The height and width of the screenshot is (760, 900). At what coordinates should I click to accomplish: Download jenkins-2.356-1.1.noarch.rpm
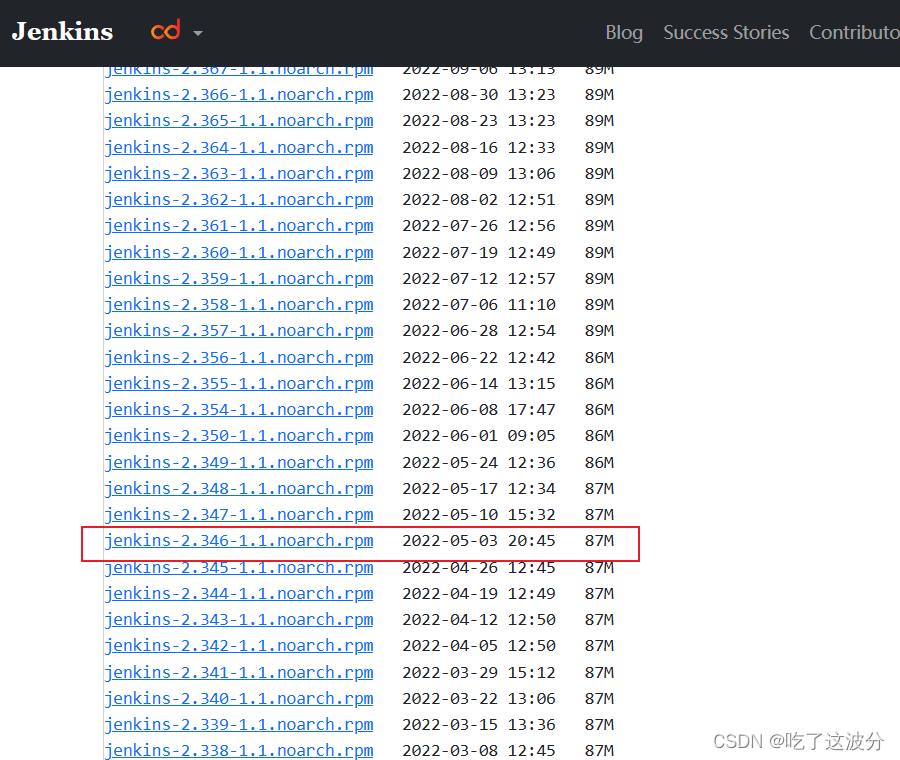coord(239,358)
